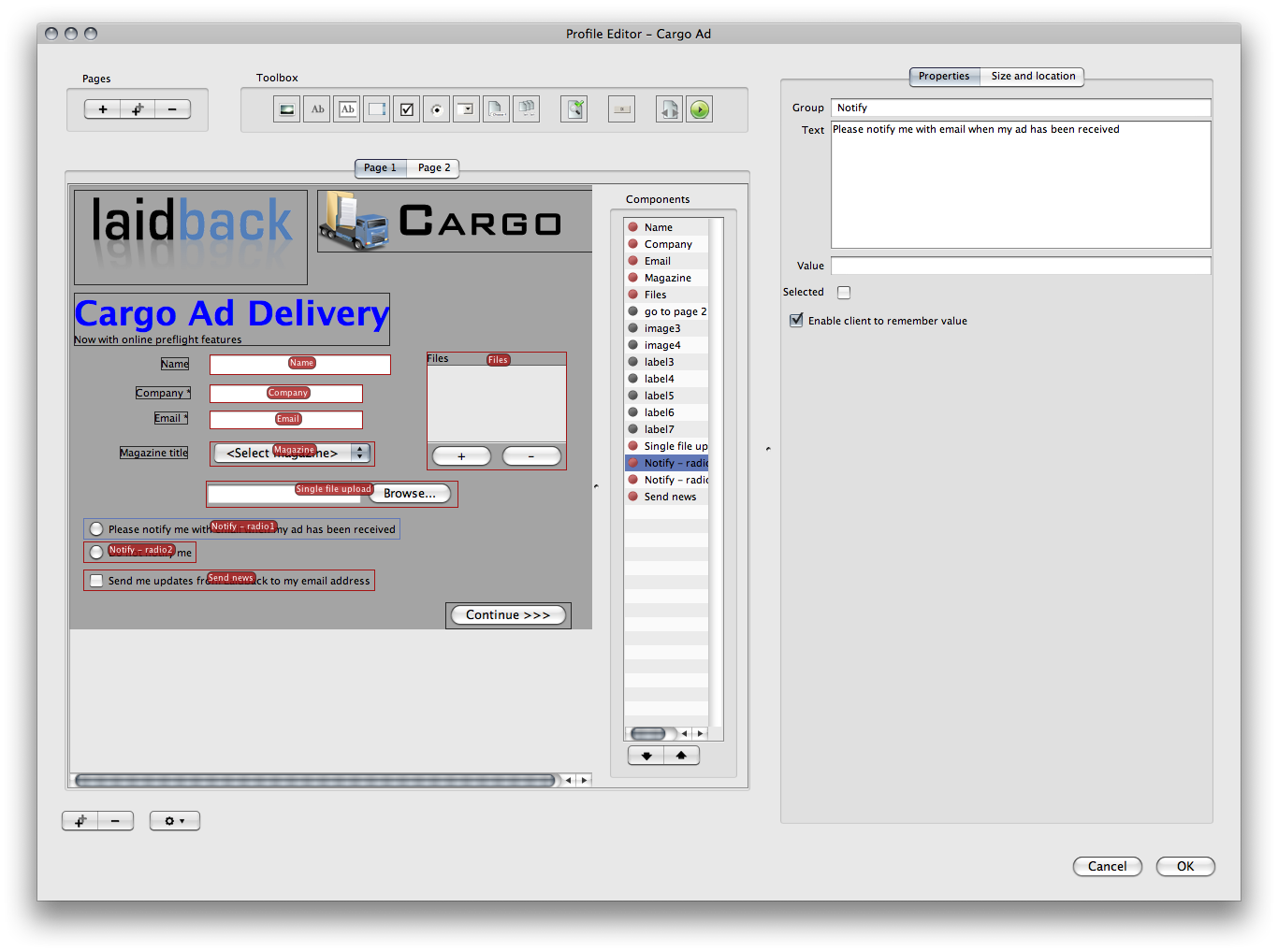Screen dimensions: 1278x952
Task: Select the dropdown combo box tool in Toolbox
Action: [466, 109]
